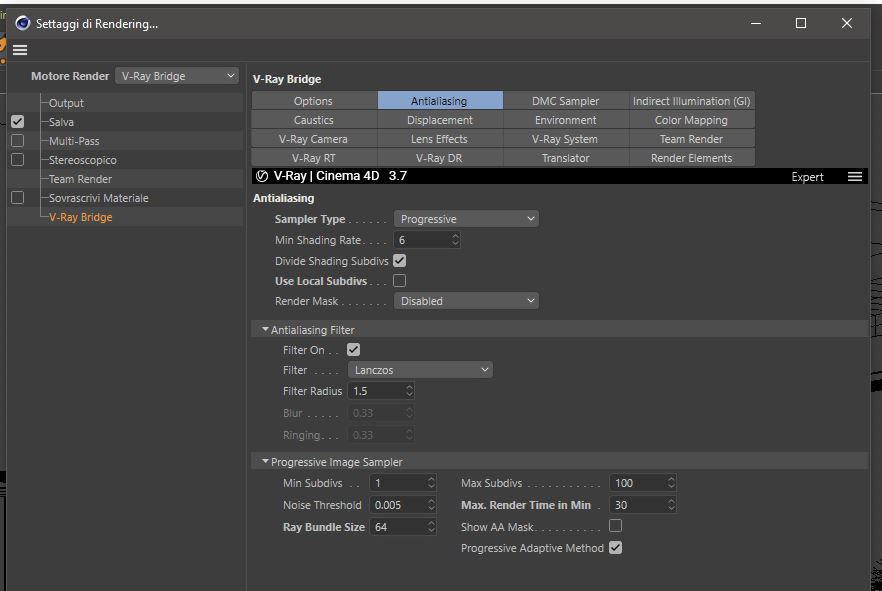Open the Render Elements tab

[692, 158]
